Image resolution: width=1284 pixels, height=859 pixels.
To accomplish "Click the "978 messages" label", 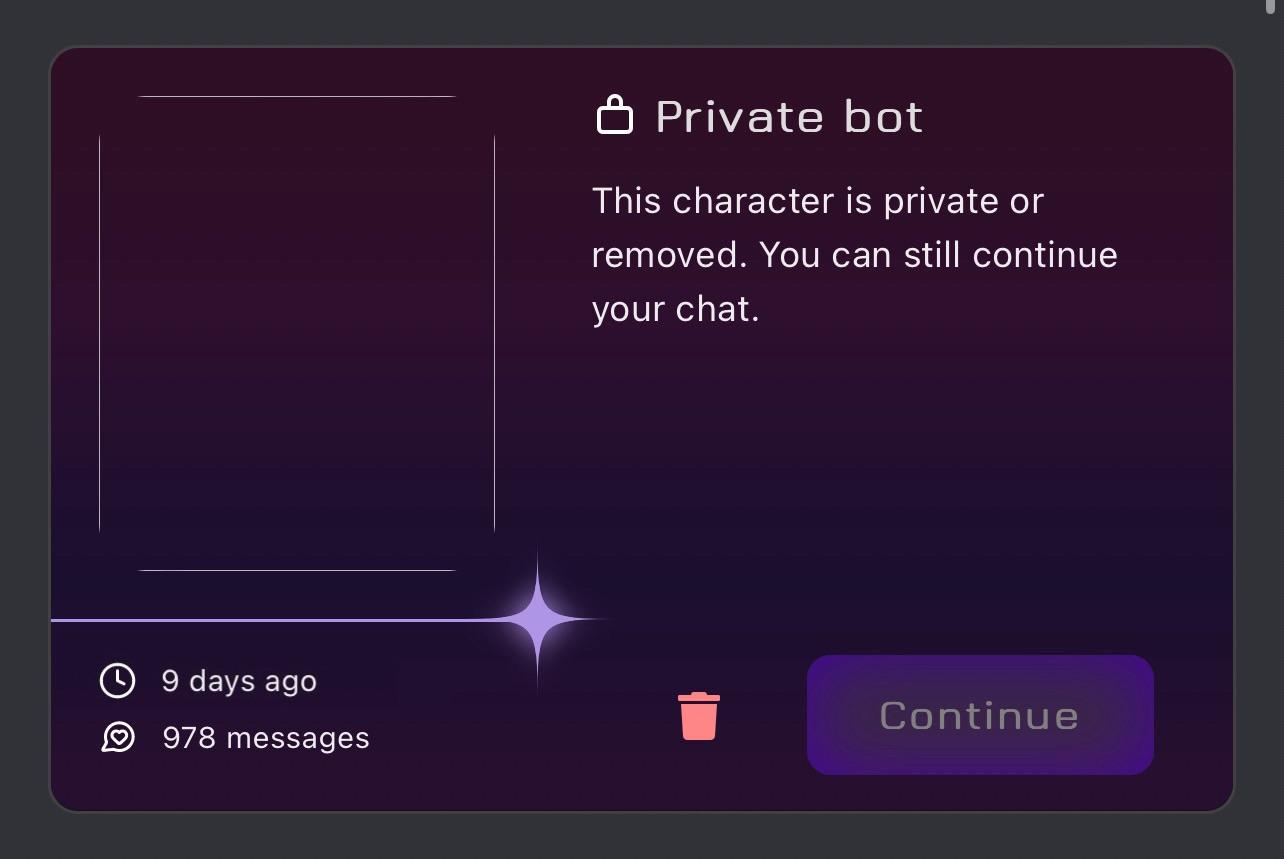I will coord(266,738).
